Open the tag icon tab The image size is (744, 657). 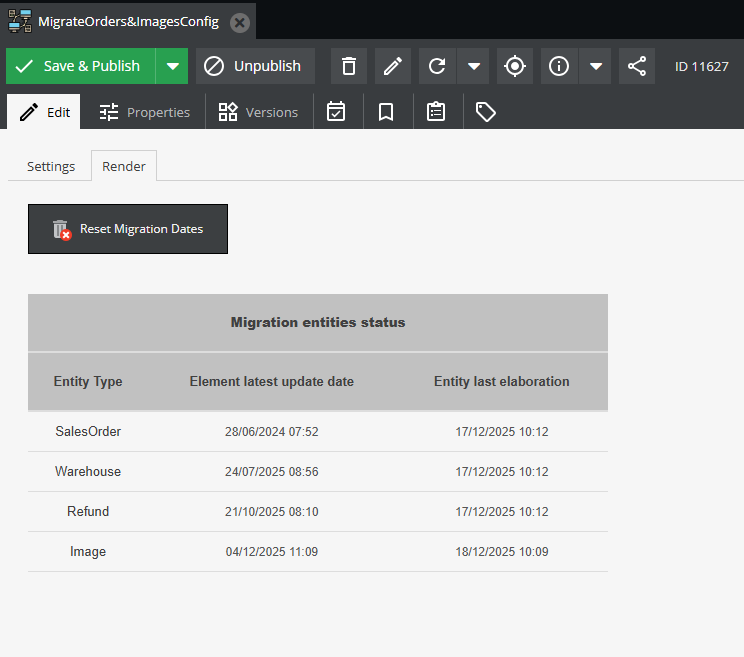click(x=486, y=112)
